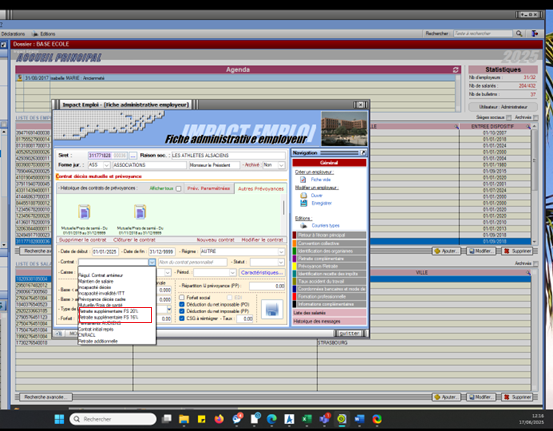Toggle the Archivés checkbox of the salariés list

click(535, 263)
